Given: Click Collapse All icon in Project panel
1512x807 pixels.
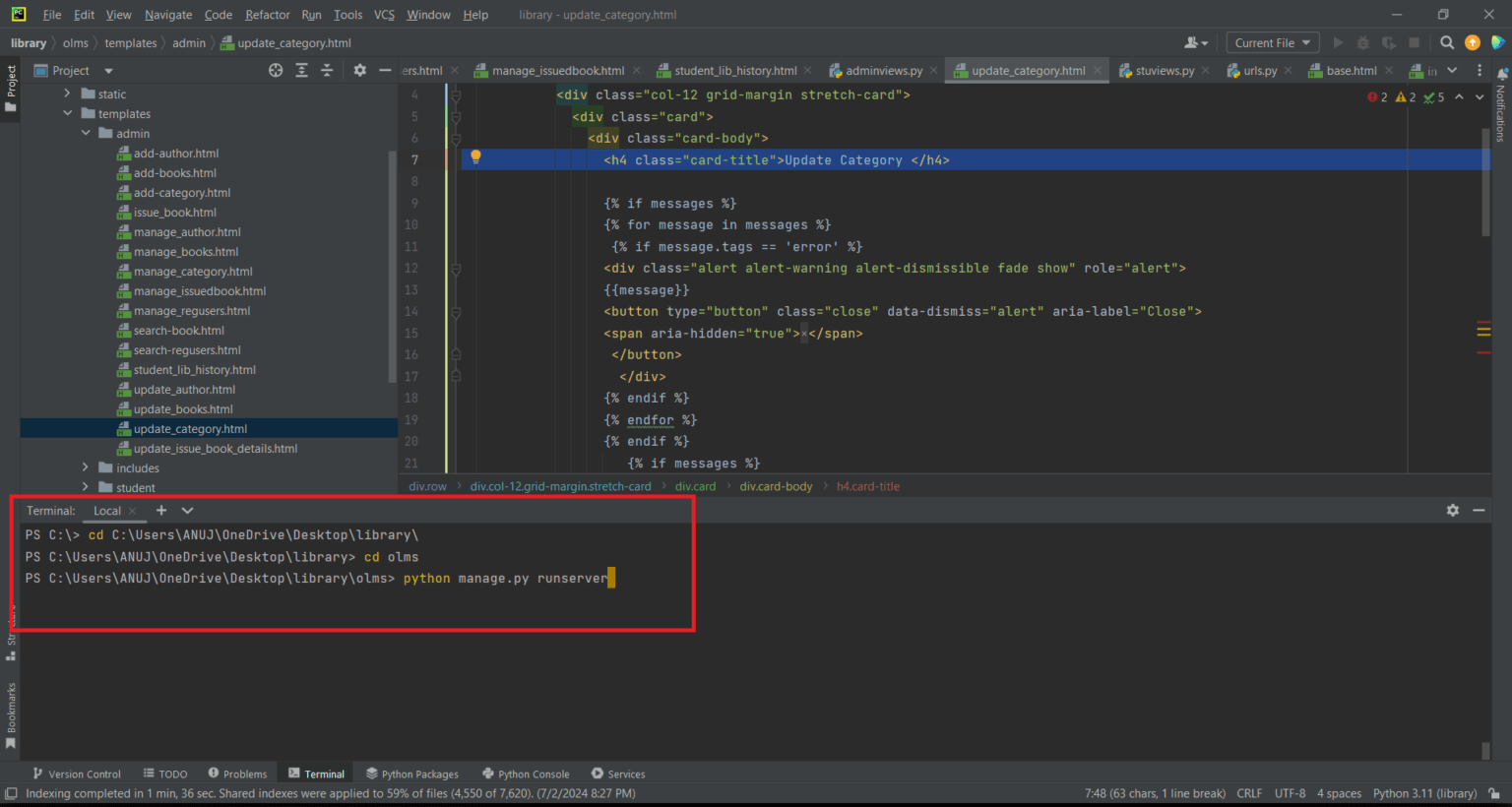Looking at the screenshot, I should coord(327,70).
